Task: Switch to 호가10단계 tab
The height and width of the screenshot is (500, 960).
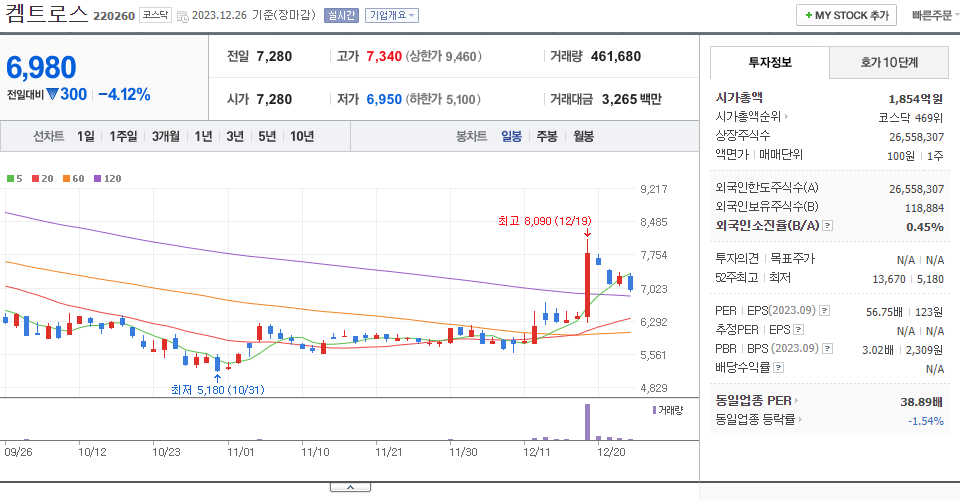Action: point(889,62)
